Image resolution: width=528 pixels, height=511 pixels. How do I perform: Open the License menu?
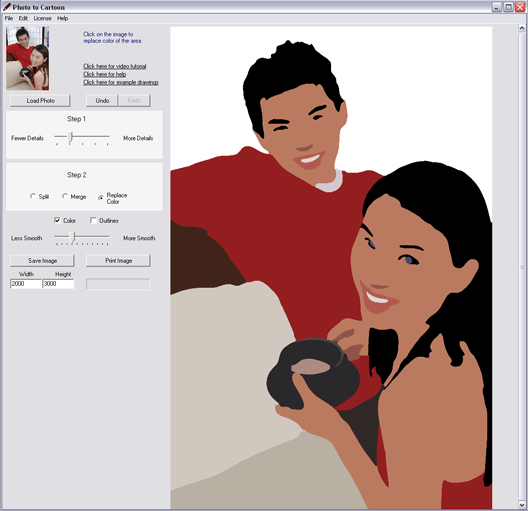point(42,18)
